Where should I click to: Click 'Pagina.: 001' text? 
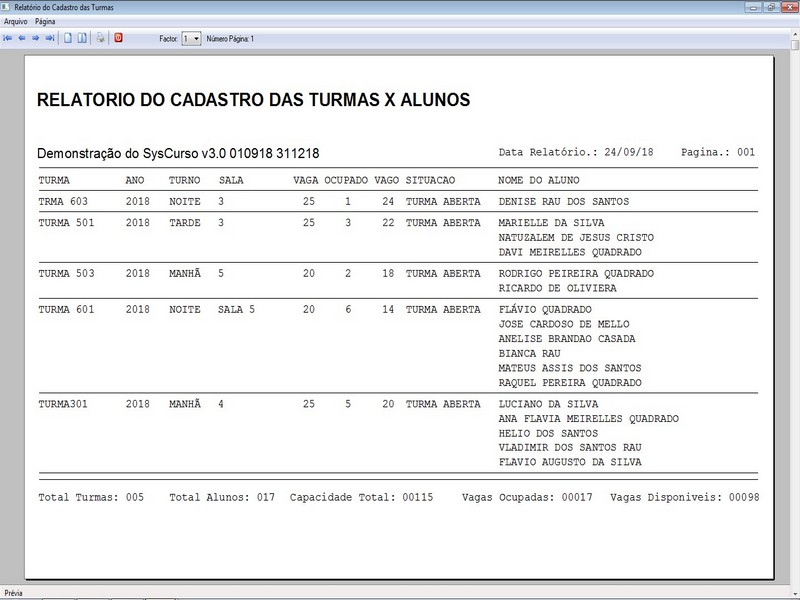click(718, 152)
